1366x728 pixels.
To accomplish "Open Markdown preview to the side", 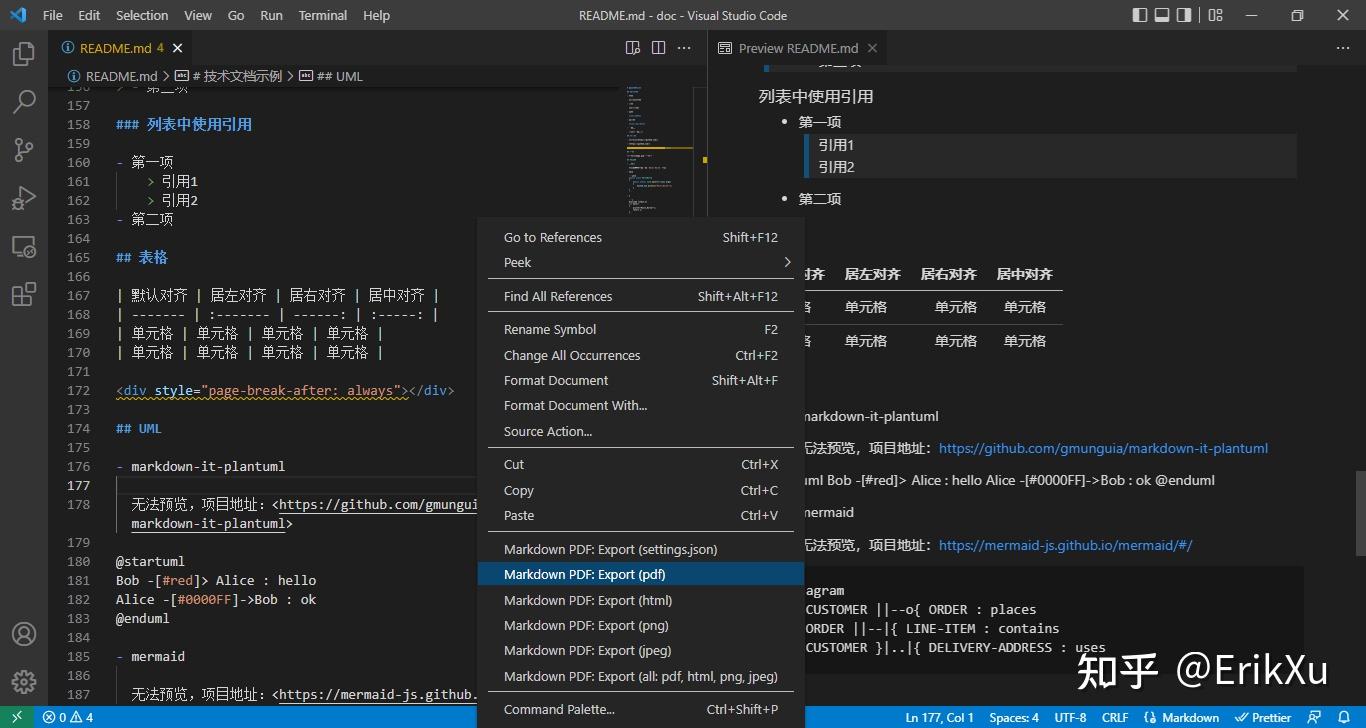I will 632,47.
